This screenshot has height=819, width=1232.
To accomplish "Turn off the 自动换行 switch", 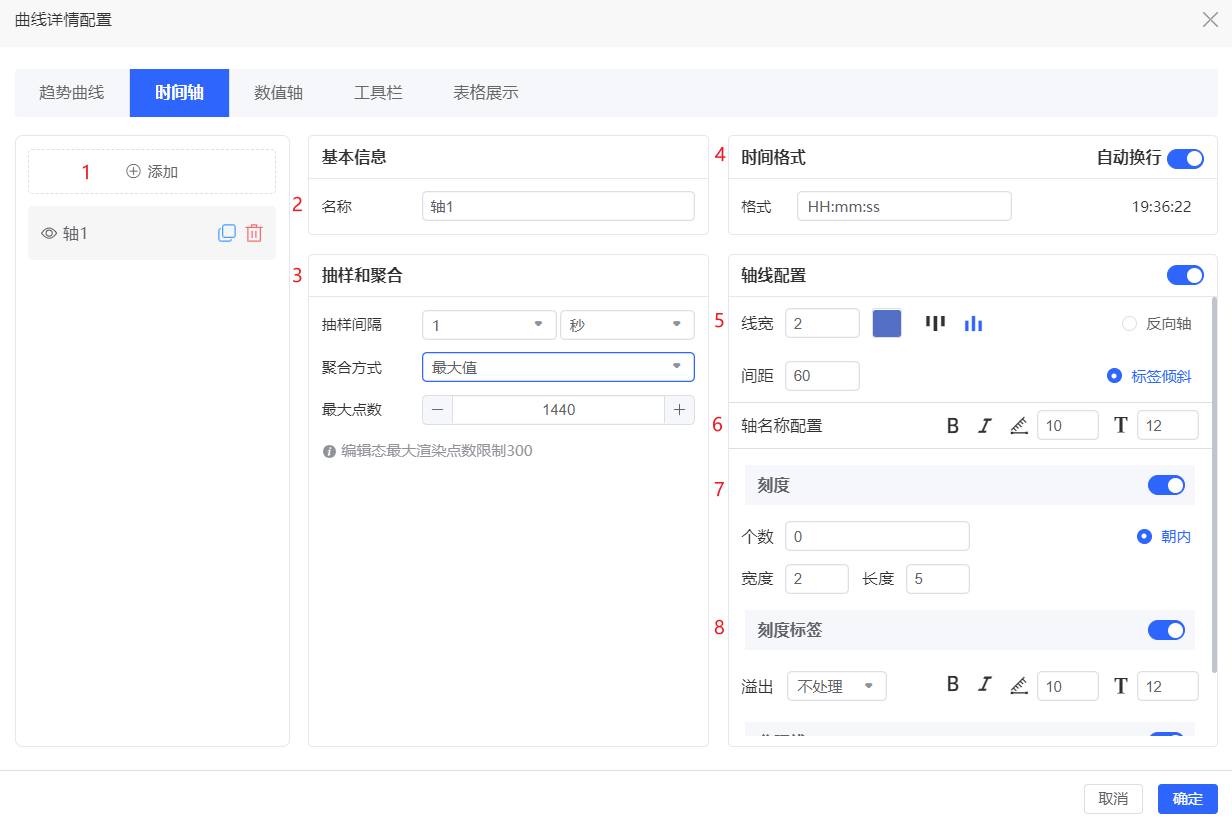I will (1185, 158).
